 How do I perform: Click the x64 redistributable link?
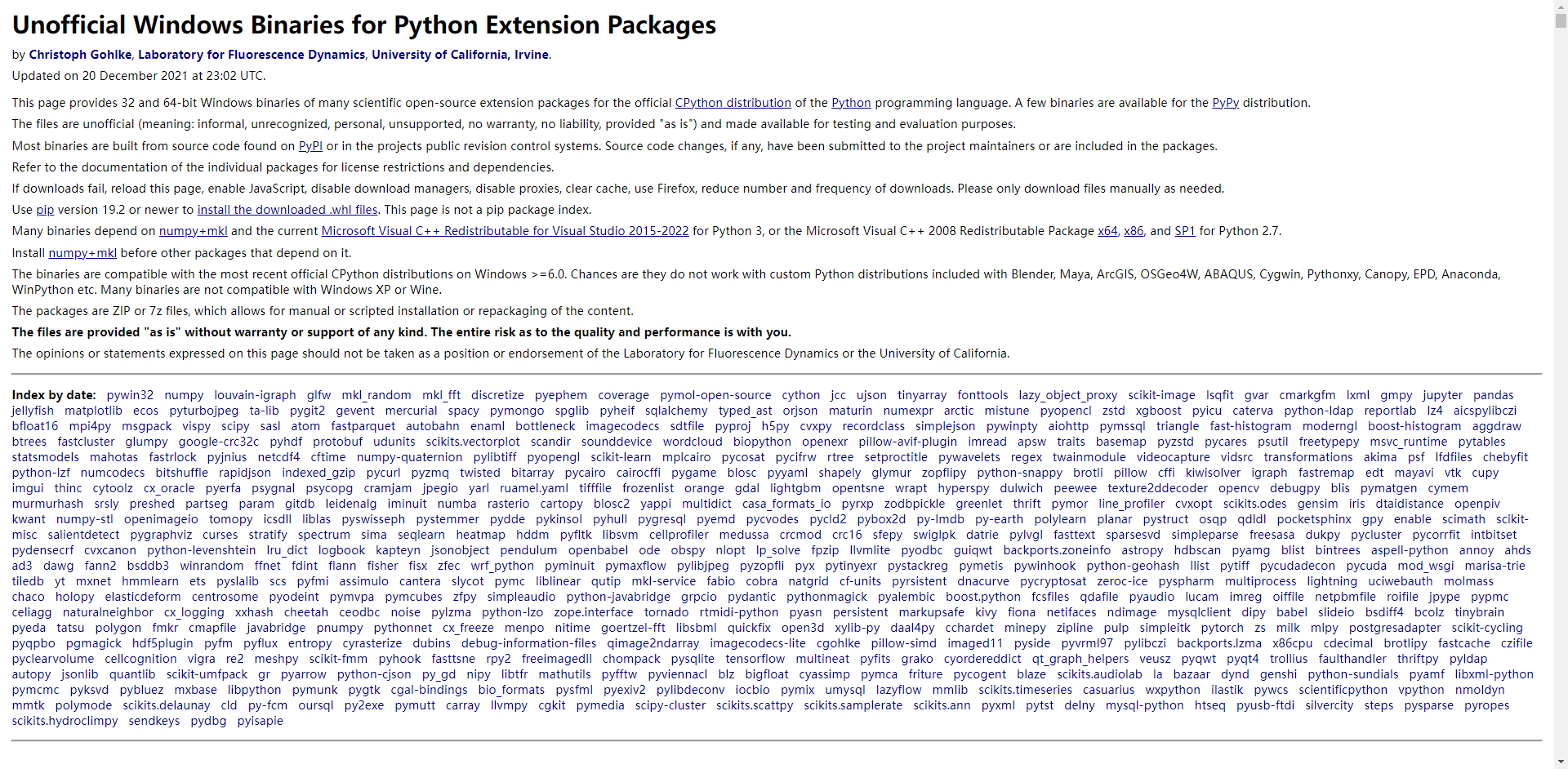click(1107, 231)
